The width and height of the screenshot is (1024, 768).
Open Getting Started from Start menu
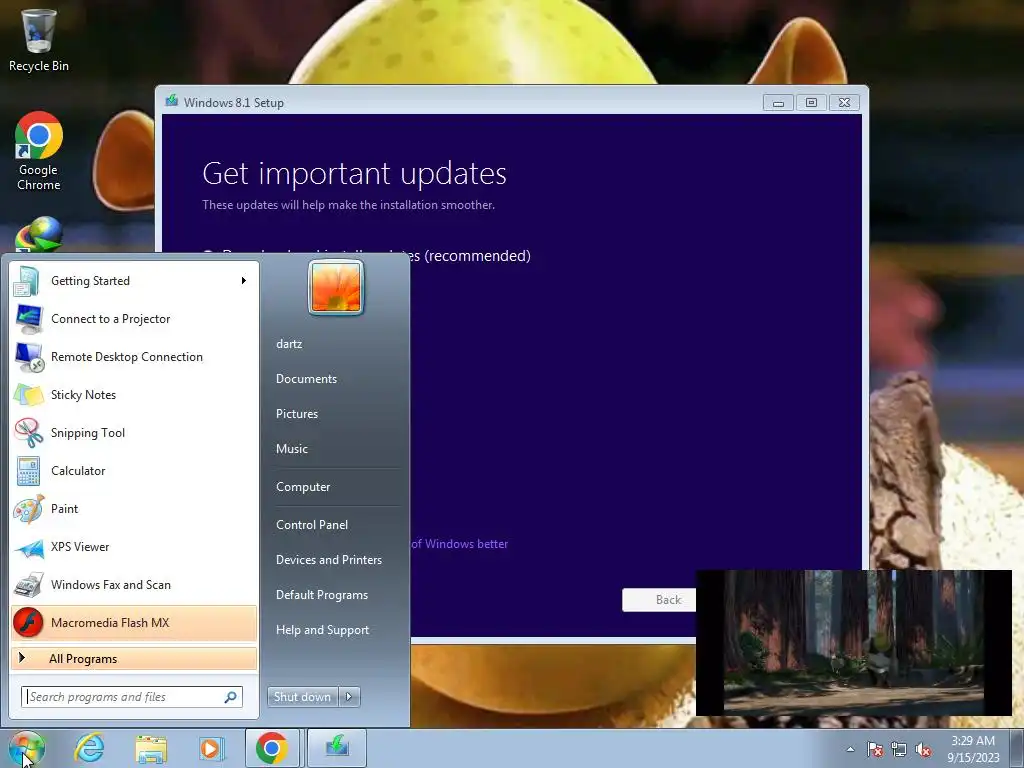(x=133, y=281)
